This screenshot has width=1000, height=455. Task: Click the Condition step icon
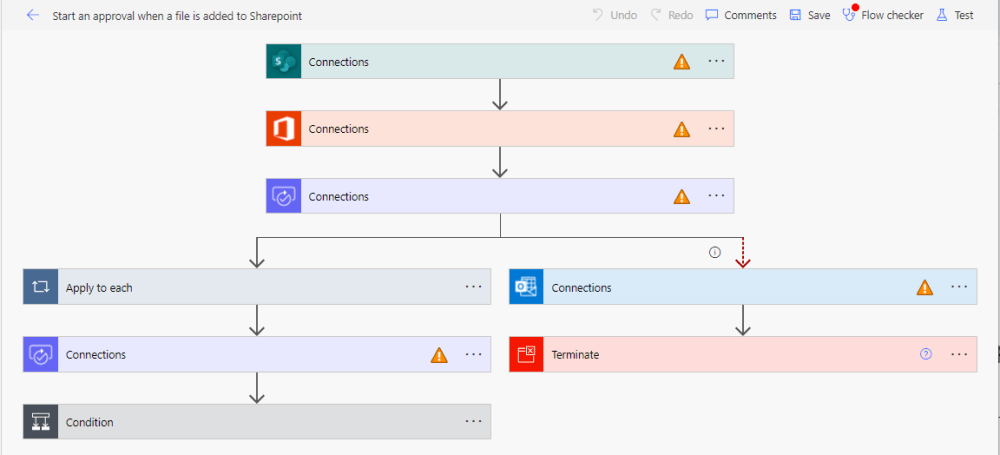coord(40,422)
